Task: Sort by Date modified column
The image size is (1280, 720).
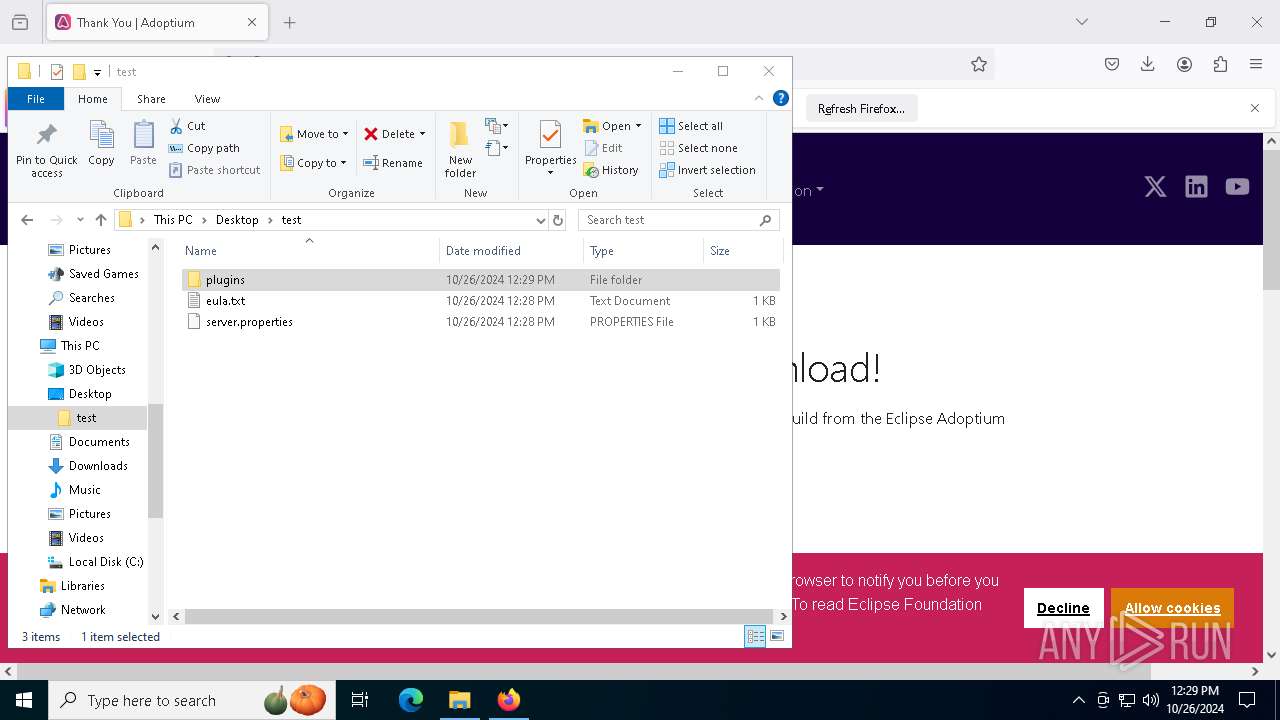Action: (x=511, y=251)
